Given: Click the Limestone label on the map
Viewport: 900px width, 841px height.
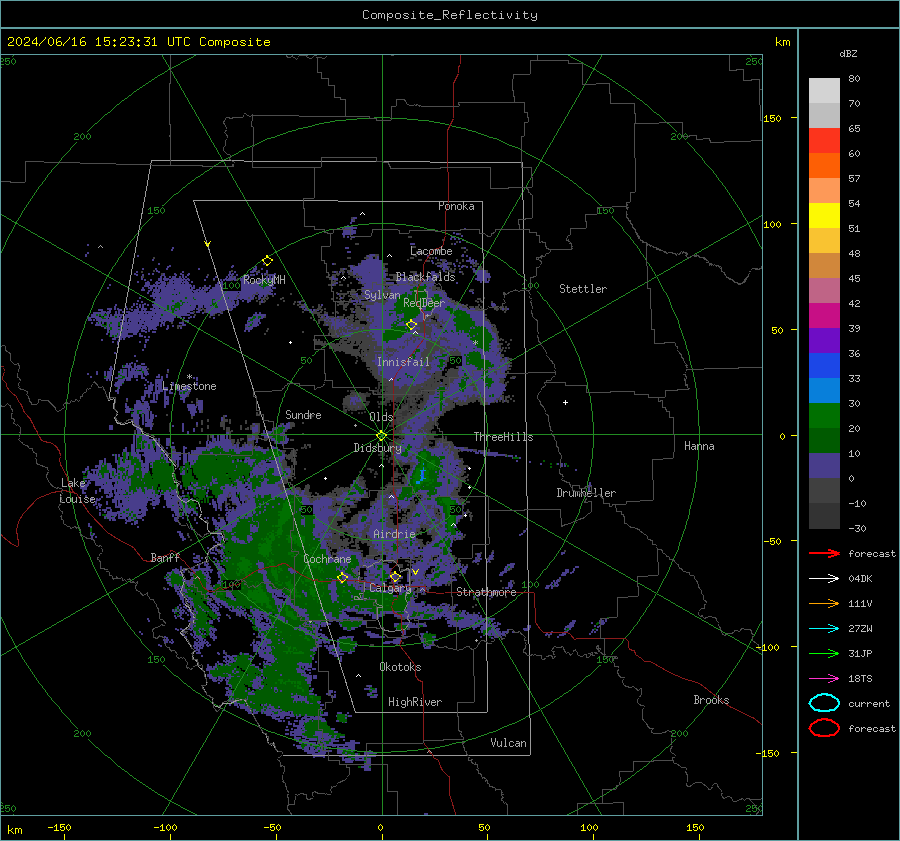Looking at the screenshot, I should pos(189,386).
